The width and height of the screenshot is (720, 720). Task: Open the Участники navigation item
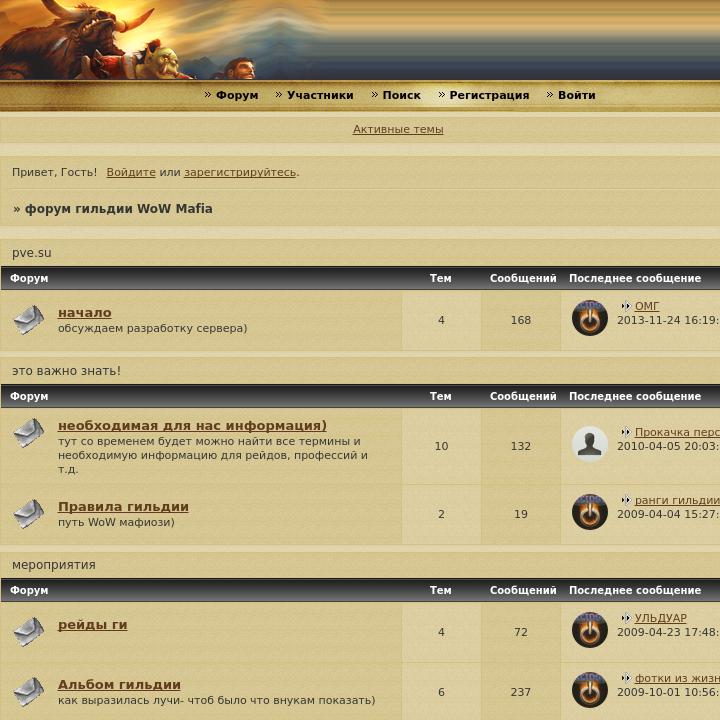tap(320, 95)
